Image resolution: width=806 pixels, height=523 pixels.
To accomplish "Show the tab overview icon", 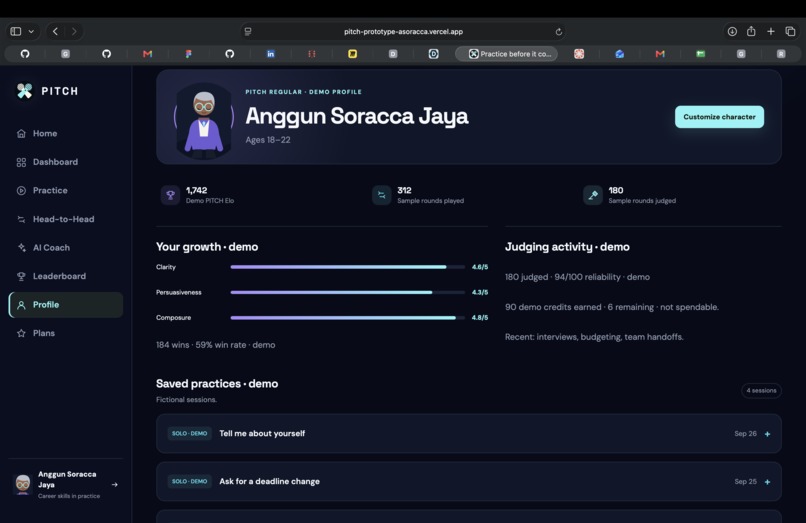I will [x=790, y=31].
